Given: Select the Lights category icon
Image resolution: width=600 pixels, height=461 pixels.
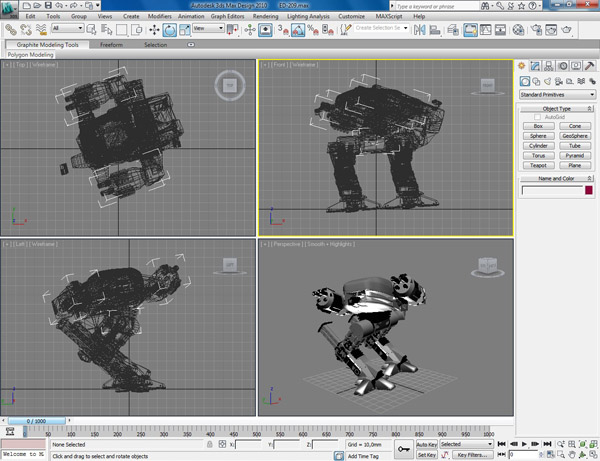Looking at the screenshot, I should click(548, 80).
